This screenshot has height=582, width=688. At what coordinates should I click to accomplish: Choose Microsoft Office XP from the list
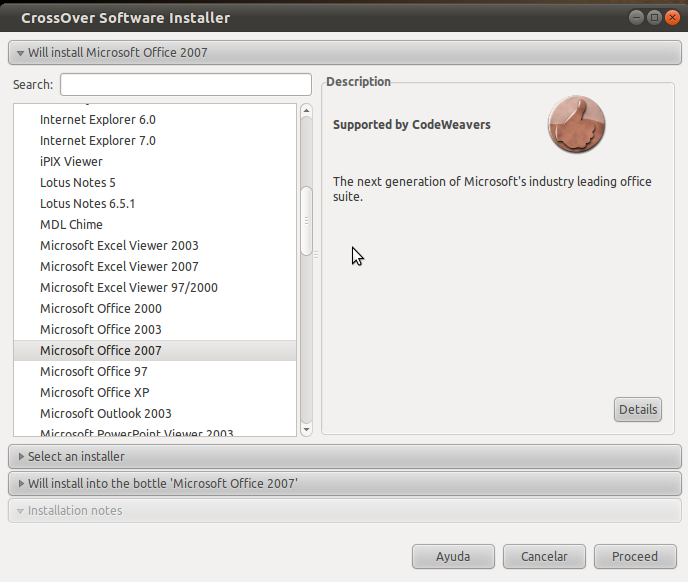(x=94, y=393)
